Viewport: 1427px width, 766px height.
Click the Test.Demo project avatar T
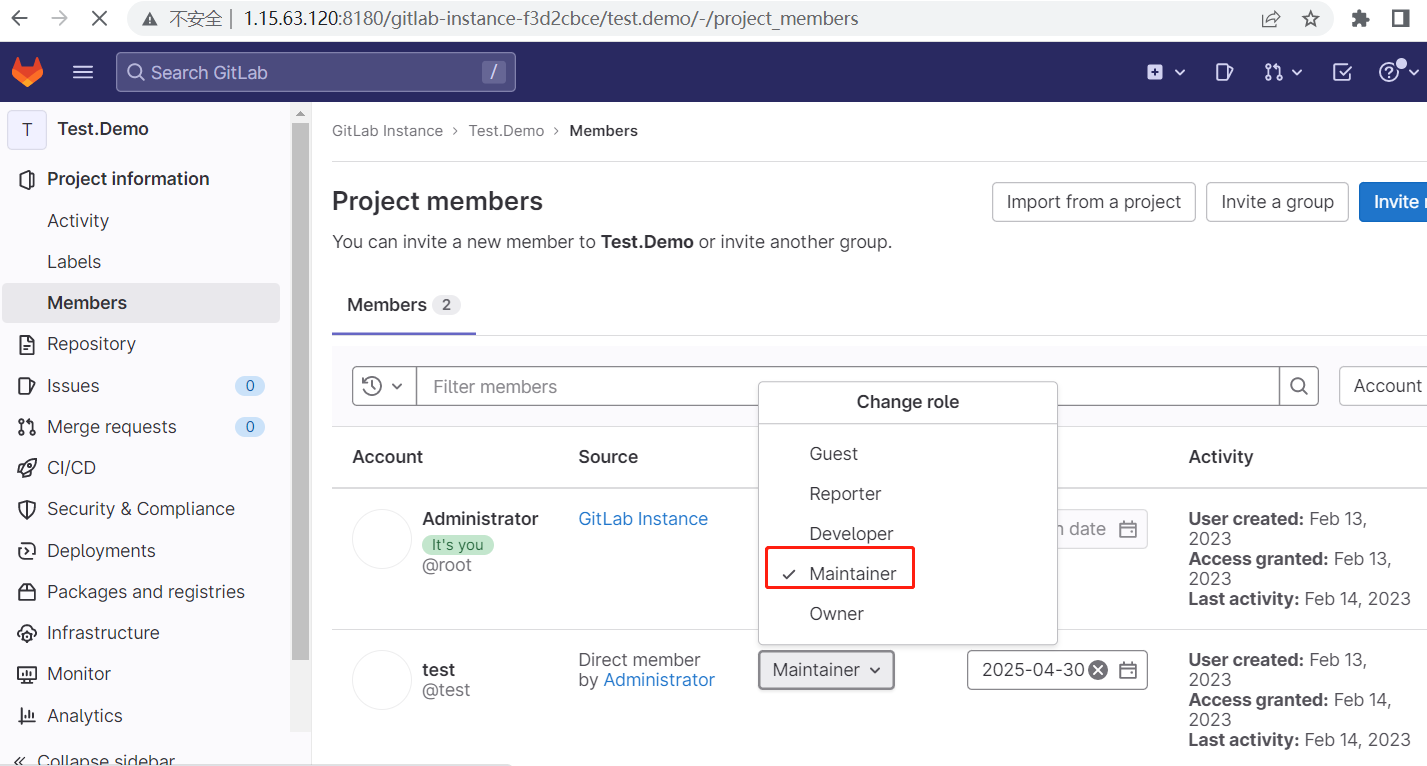(x=27, y=129)
